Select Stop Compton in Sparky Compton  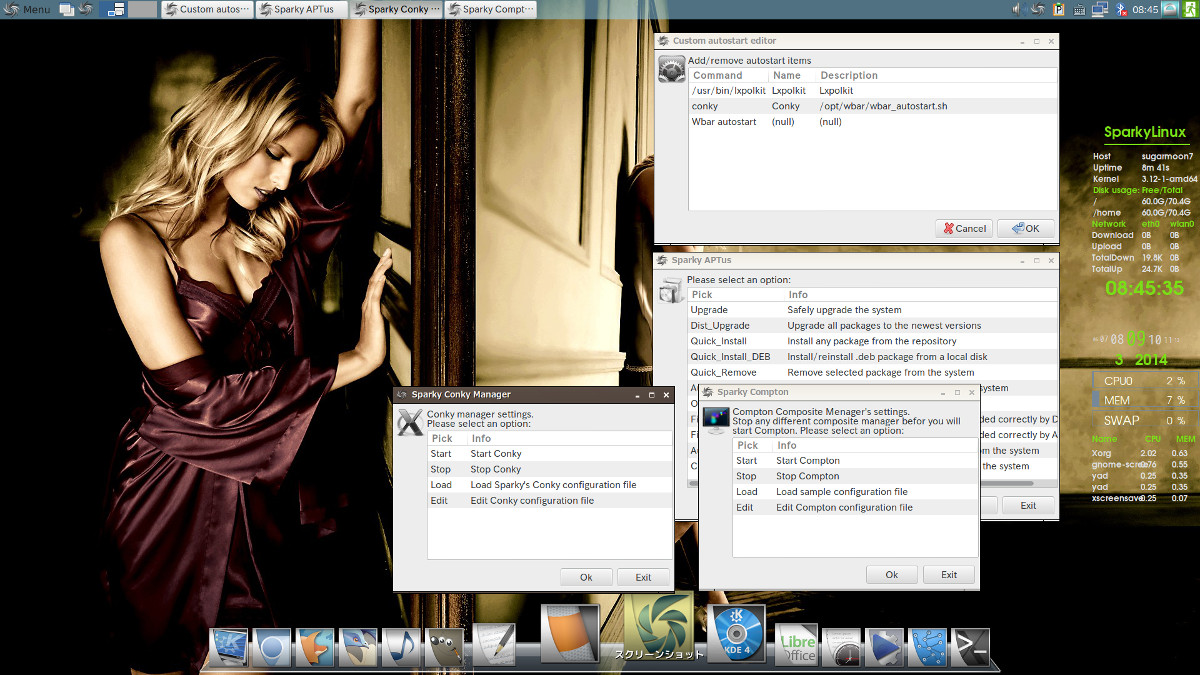(855, 476)
